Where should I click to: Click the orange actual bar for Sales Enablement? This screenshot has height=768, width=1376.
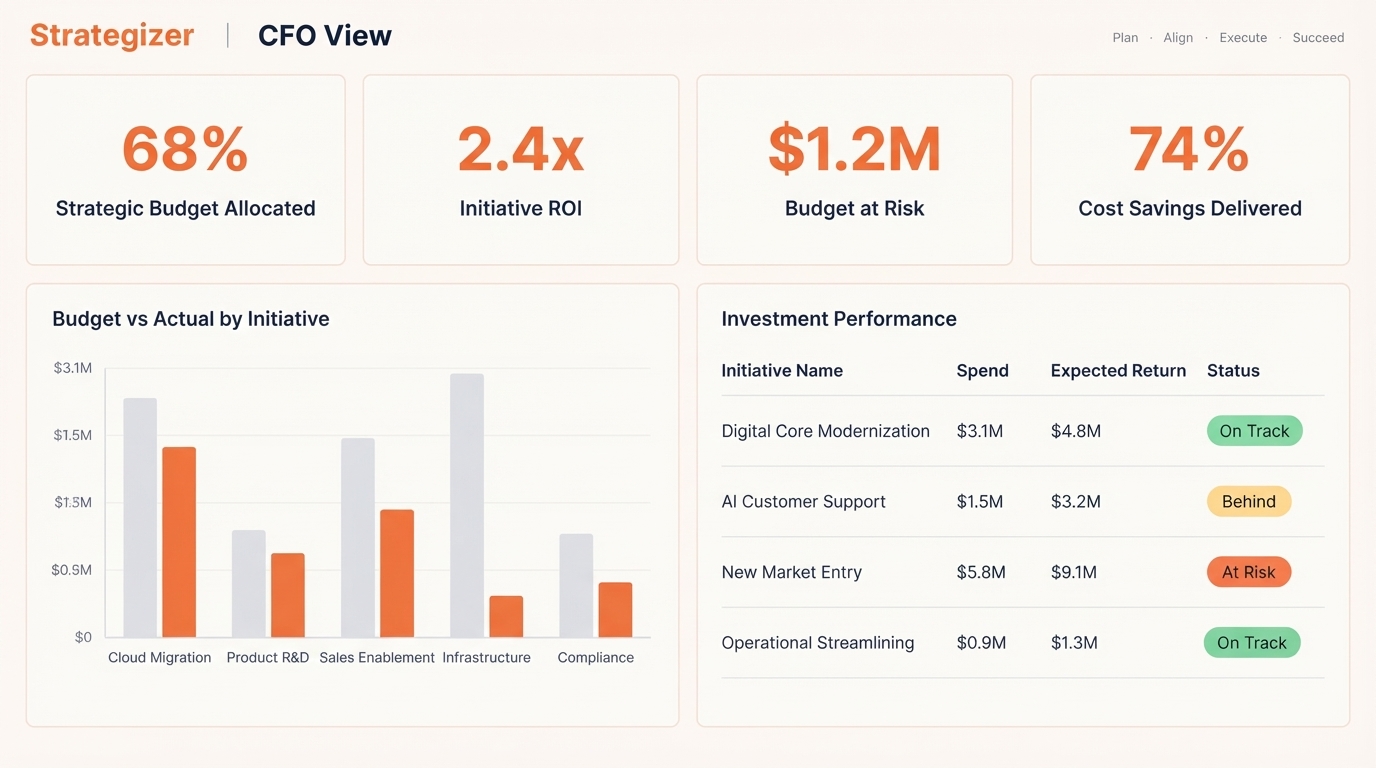(397, 574)
